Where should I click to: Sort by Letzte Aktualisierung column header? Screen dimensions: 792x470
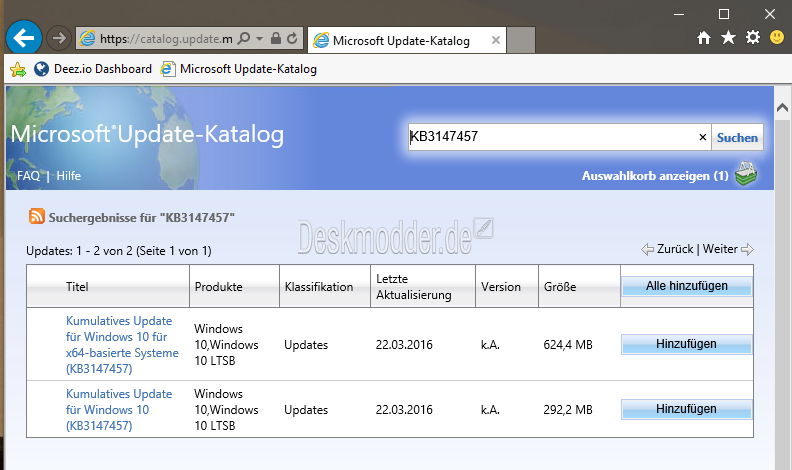[414, 287]
